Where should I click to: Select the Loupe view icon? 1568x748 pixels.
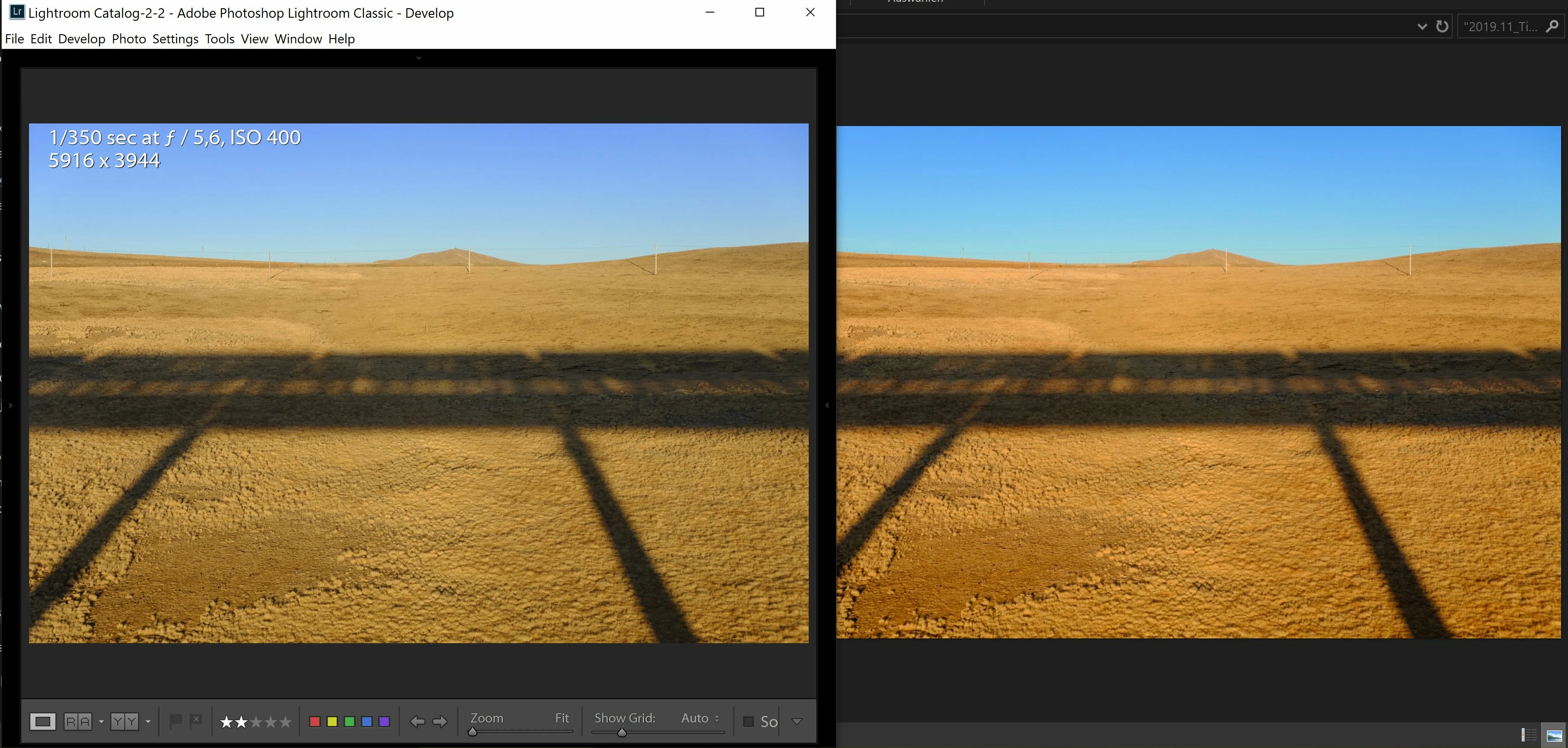point(42,721)
